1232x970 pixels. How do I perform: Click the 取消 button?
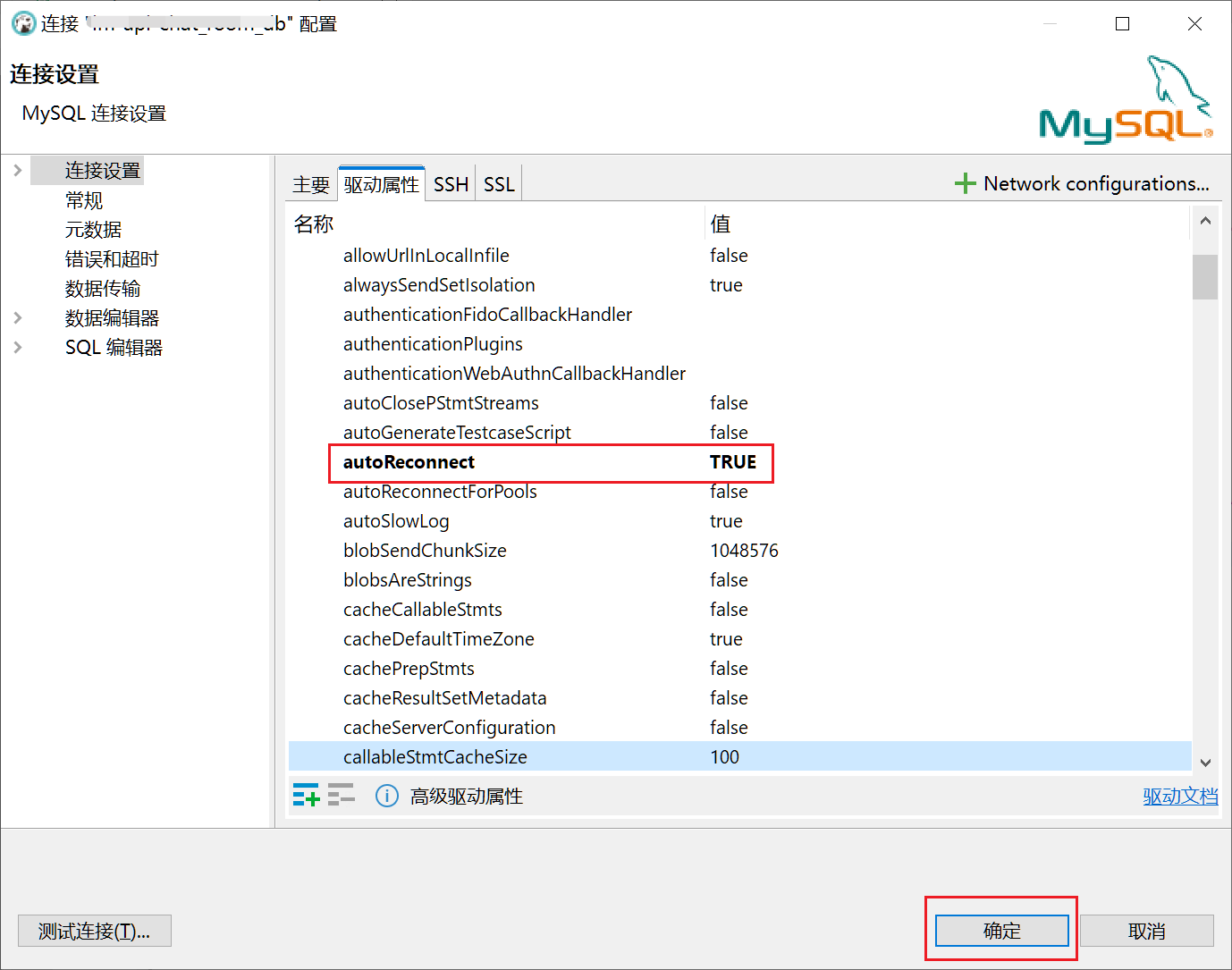tap(1146, 931)
